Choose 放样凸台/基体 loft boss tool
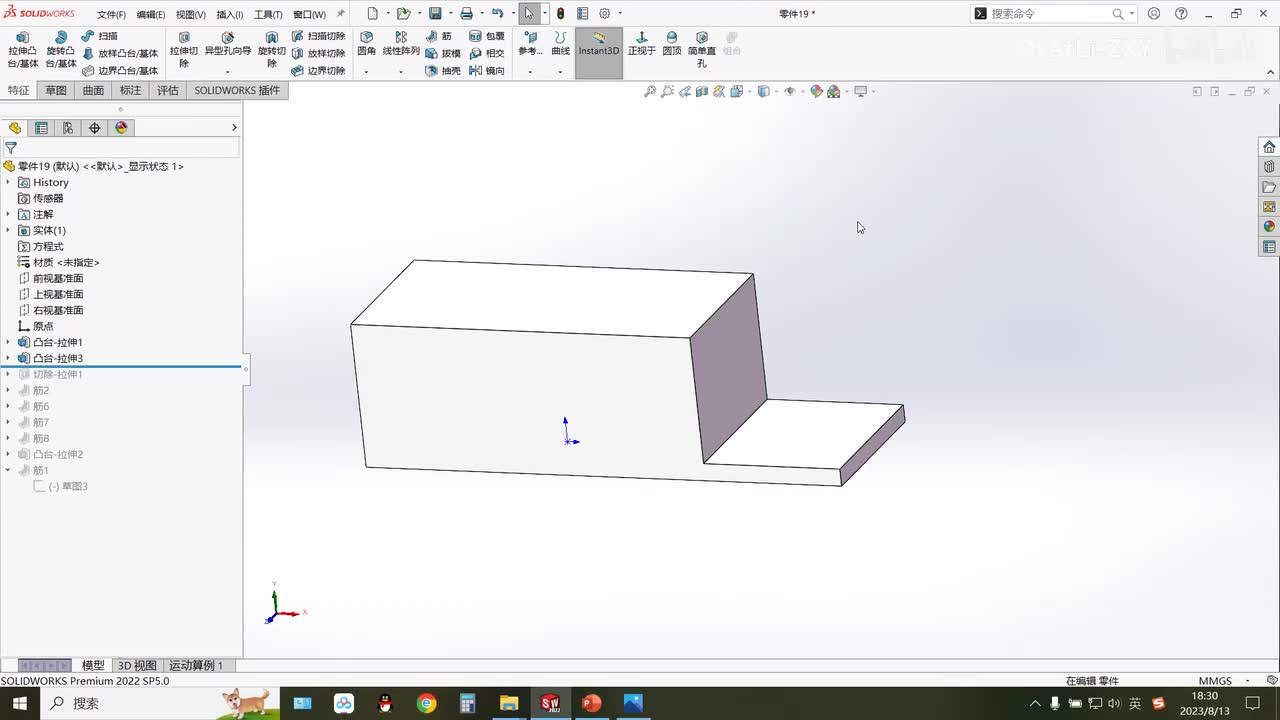The image size is (1280, 720). (120, 53)
